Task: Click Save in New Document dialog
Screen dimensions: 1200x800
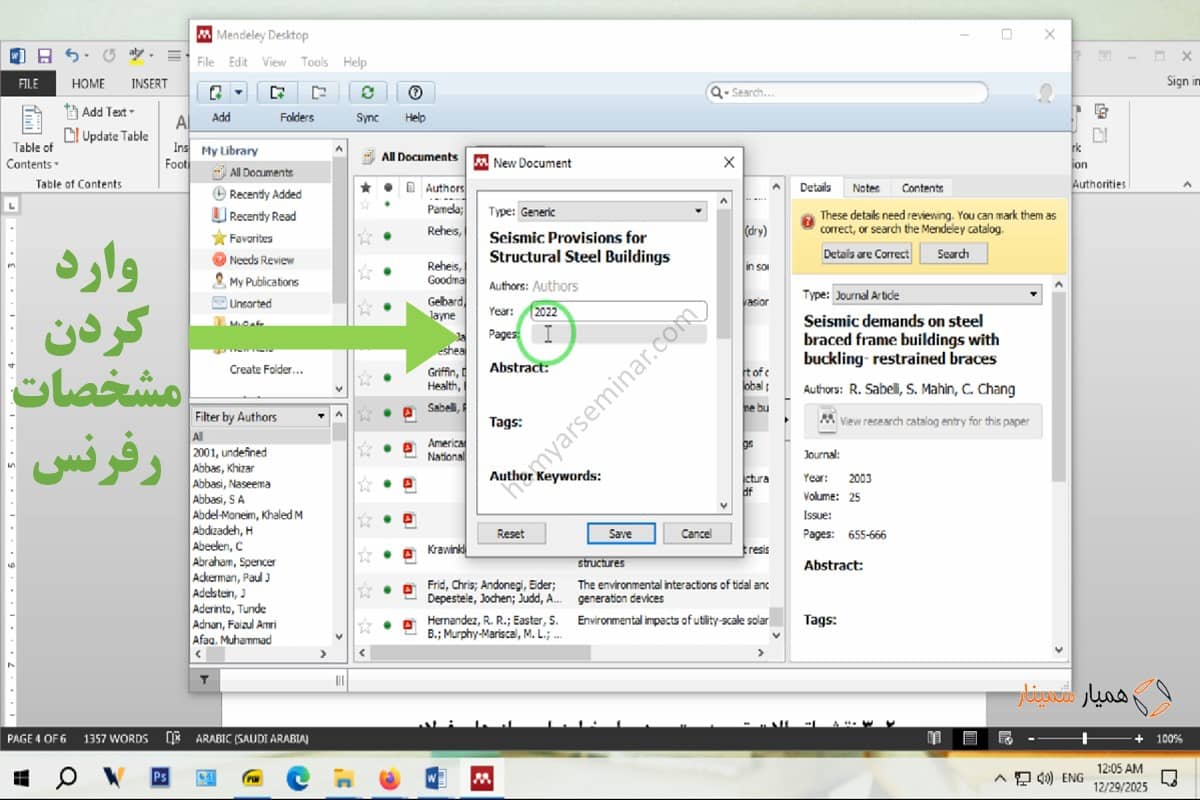Action: [620, 533]
